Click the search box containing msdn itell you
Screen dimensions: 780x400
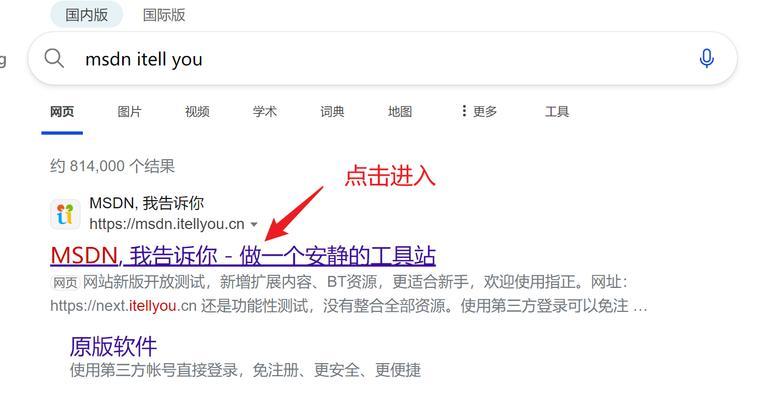tap(383, 59)
